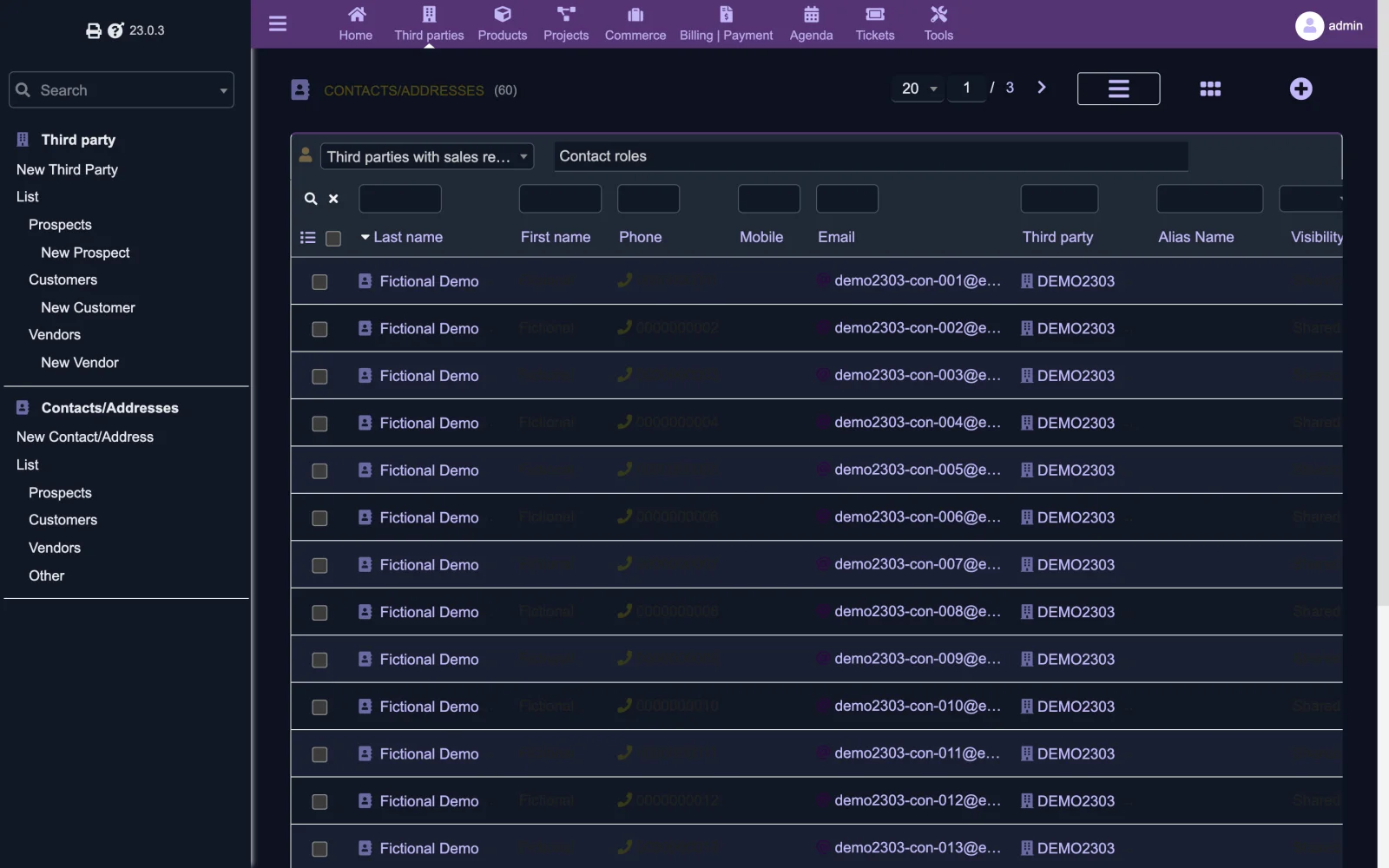Click building icon beside DEMO2303 in con-012 row

(1027, 801)
